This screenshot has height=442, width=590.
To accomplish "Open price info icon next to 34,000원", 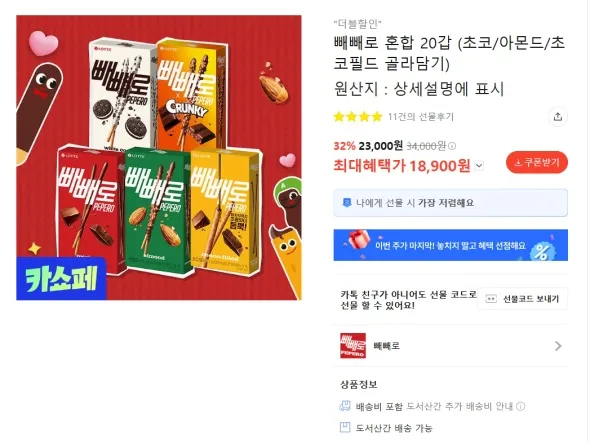I will 452,146.
